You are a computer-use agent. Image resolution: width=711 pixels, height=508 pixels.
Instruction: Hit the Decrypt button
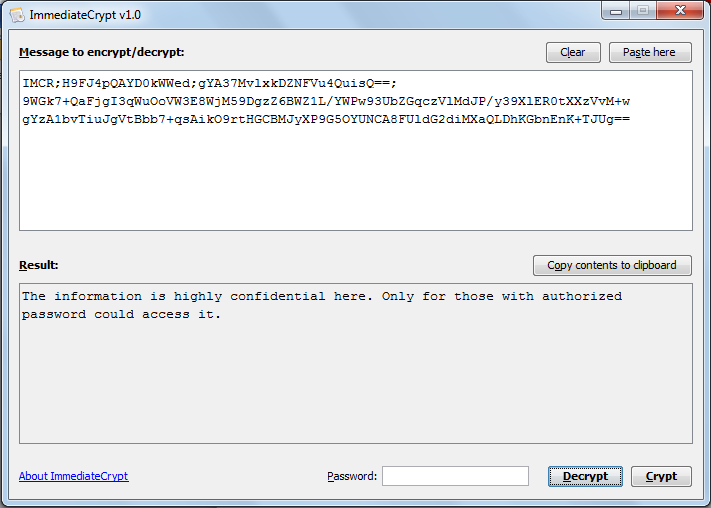(585, 476)
